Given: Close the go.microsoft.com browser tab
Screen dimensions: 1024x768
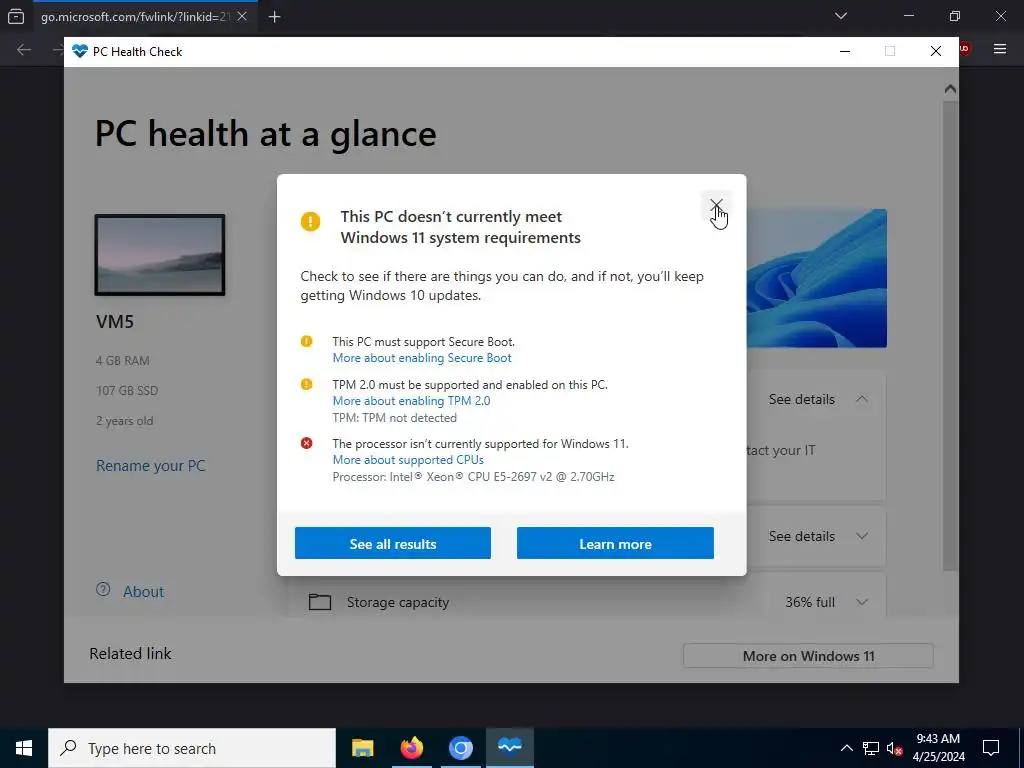Looking at the screenshot, I should tap(242, 16).
